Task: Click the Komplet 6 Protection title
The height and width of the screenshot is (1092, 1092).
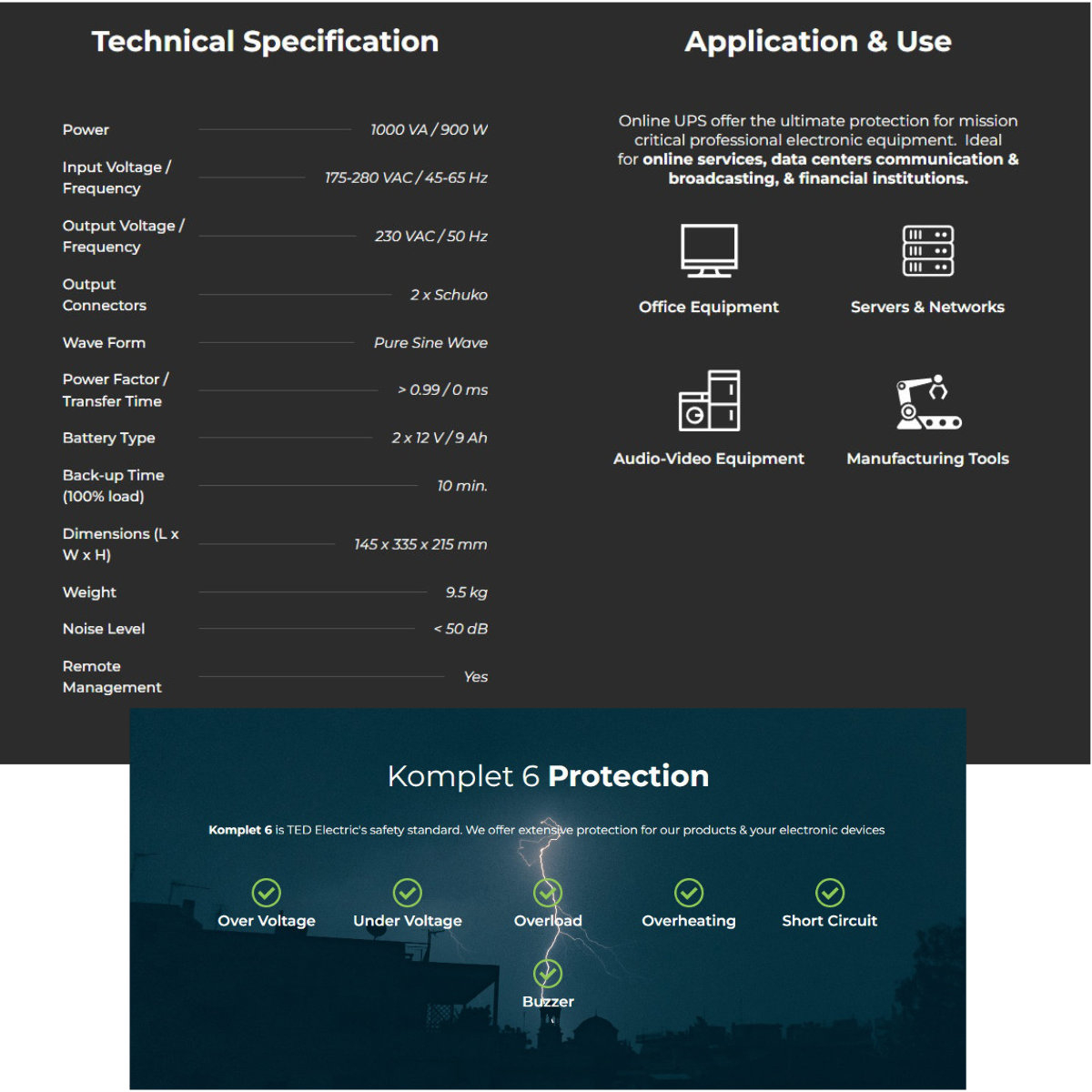Action: tap(548, 775)
